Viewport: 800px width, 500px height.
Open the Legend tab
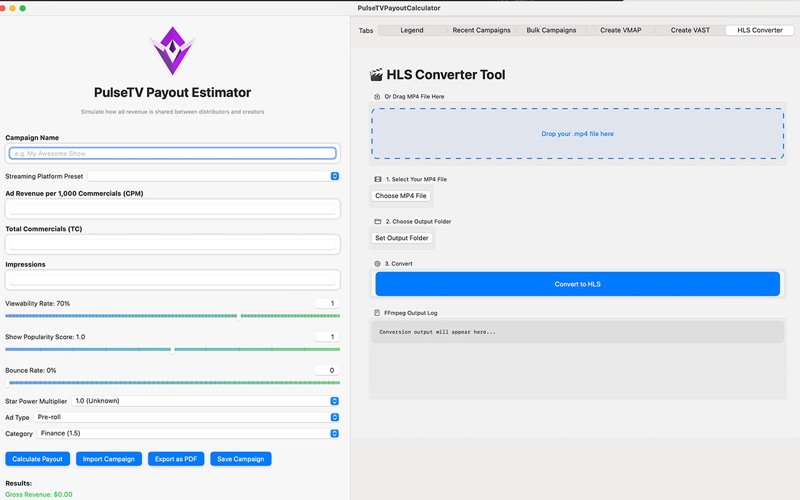click(412, 30)
